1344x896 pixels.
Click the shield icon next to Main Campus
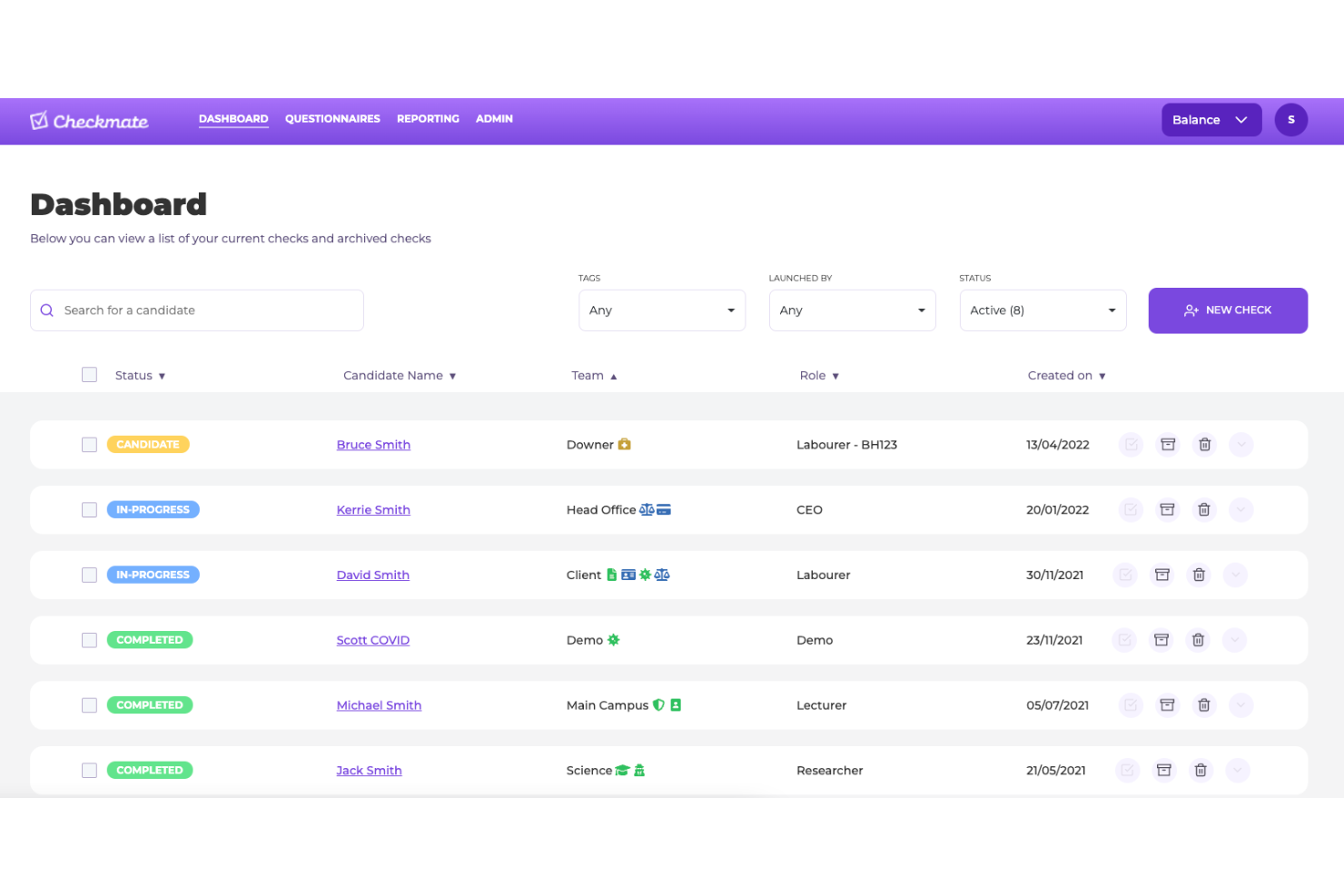(658, 704)
